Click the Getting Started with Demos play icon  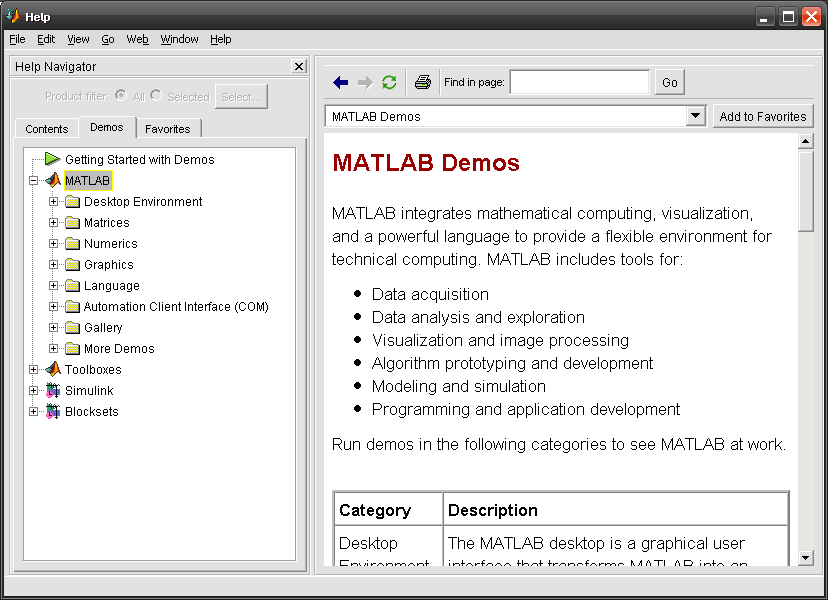click(52, 160)
